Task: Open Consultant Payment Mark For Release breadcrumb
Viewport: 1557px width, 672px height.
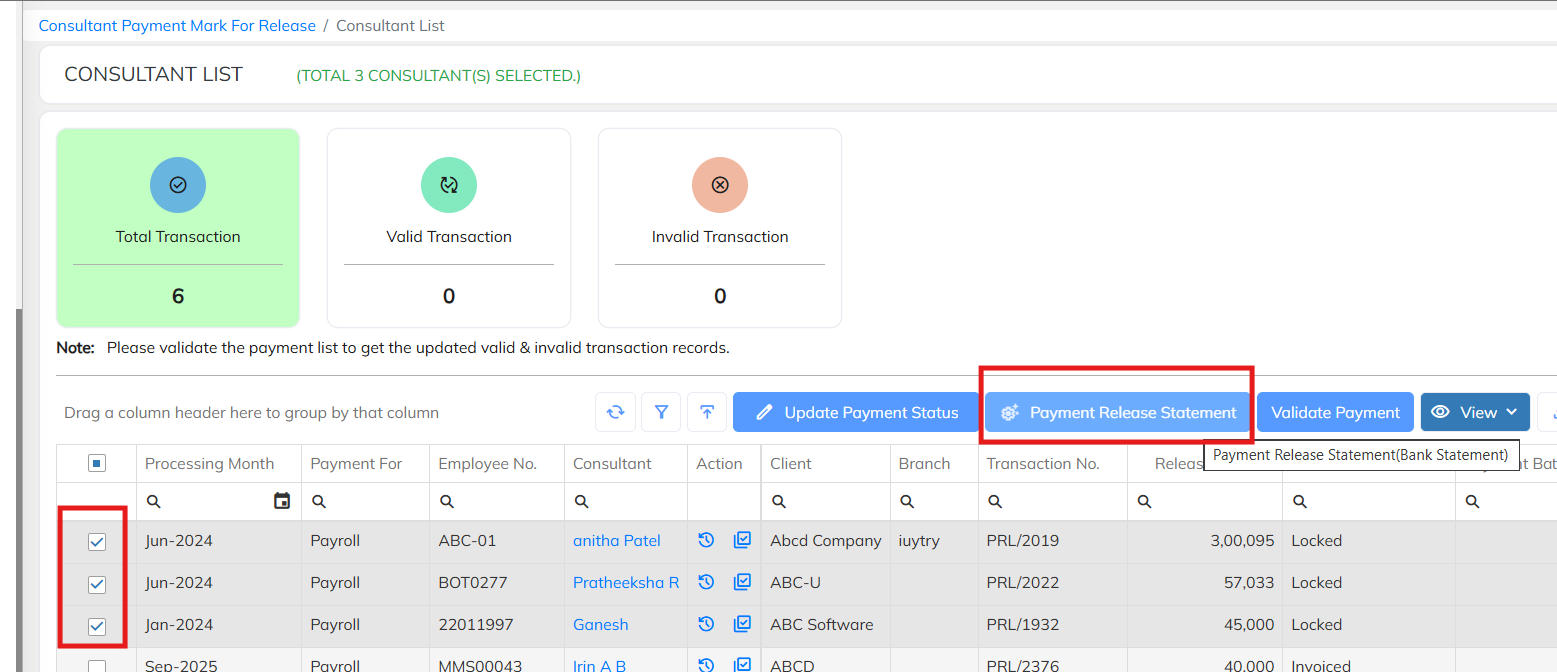Action: click(177, 25)
